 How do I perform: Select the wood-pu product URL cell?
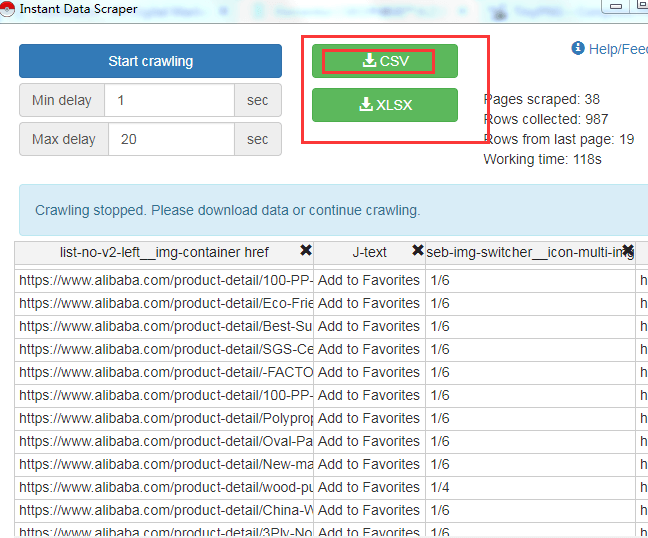tap(164, 488)
